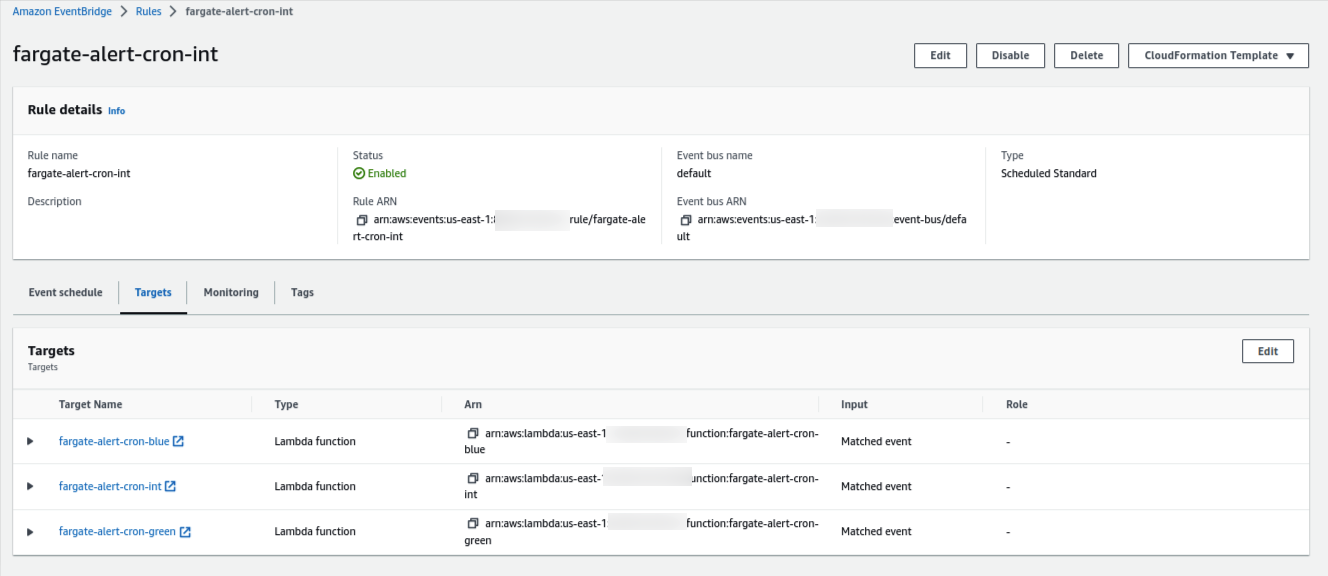The width and height of the screenshot is (1328, 576).
Task: Expand the fargate-alert-cron-blue target row
Action: point(30,440)
